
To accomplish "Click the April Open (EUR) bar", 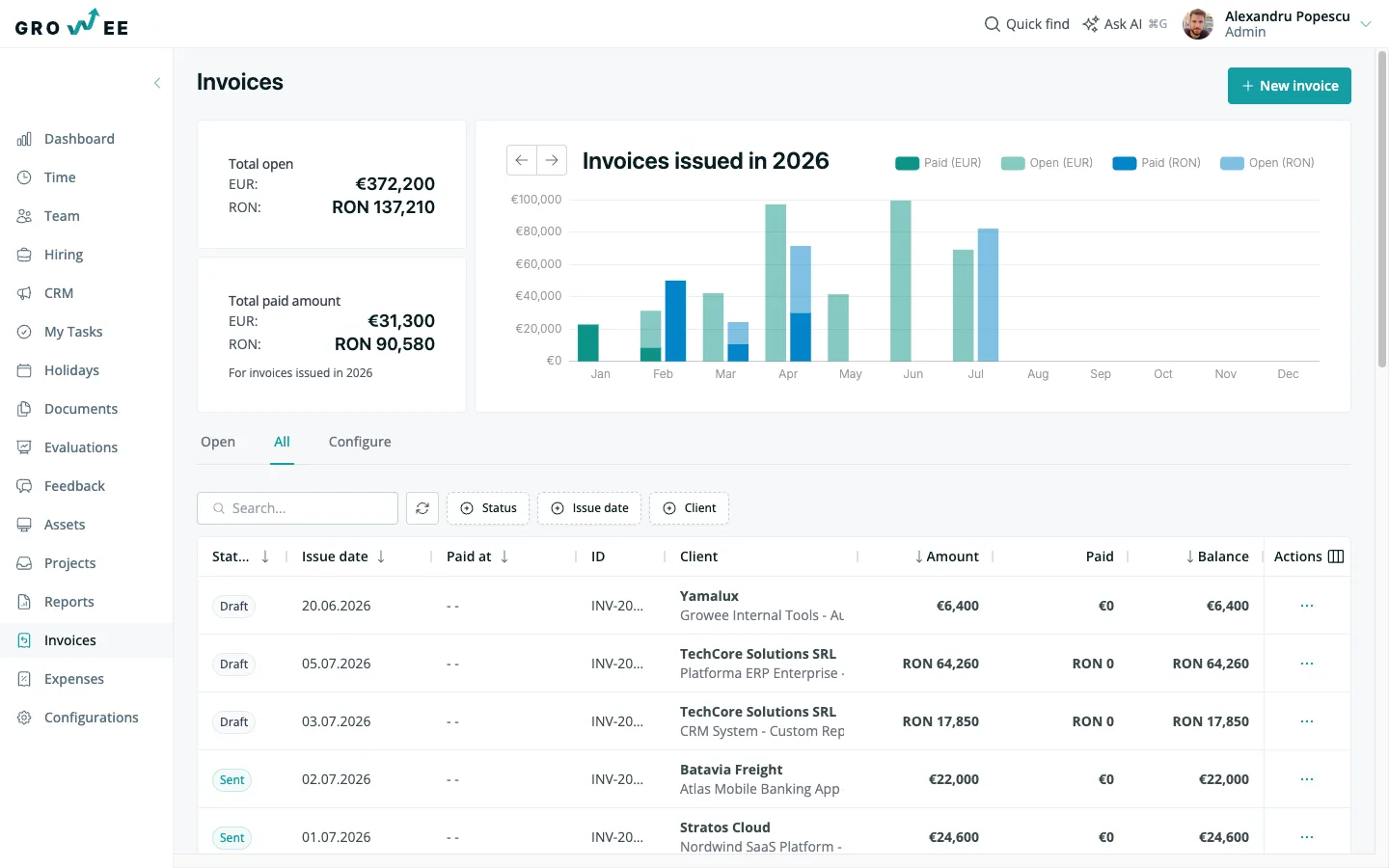I will (x=776, y=283).
